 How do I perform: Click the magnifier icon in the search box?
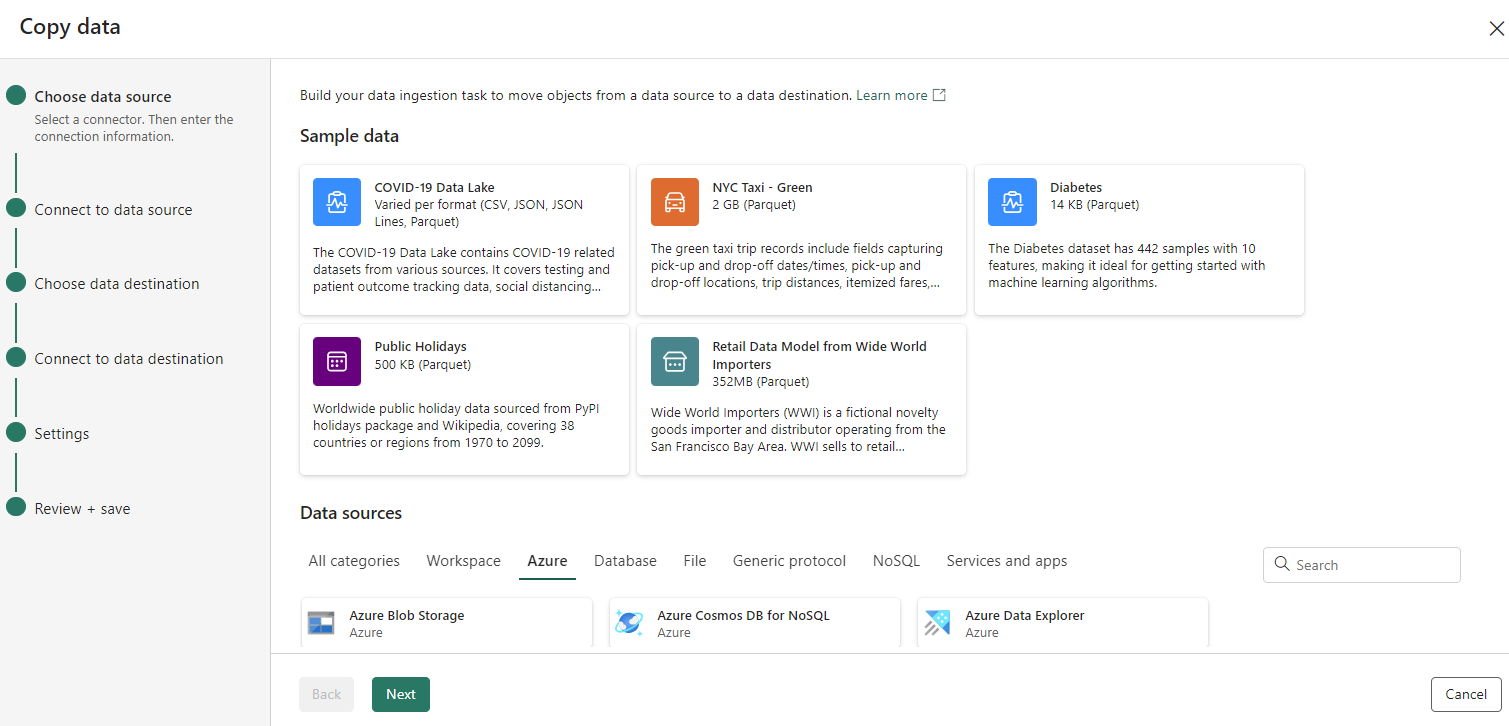pyautogui.click(x=1282, y=564)
